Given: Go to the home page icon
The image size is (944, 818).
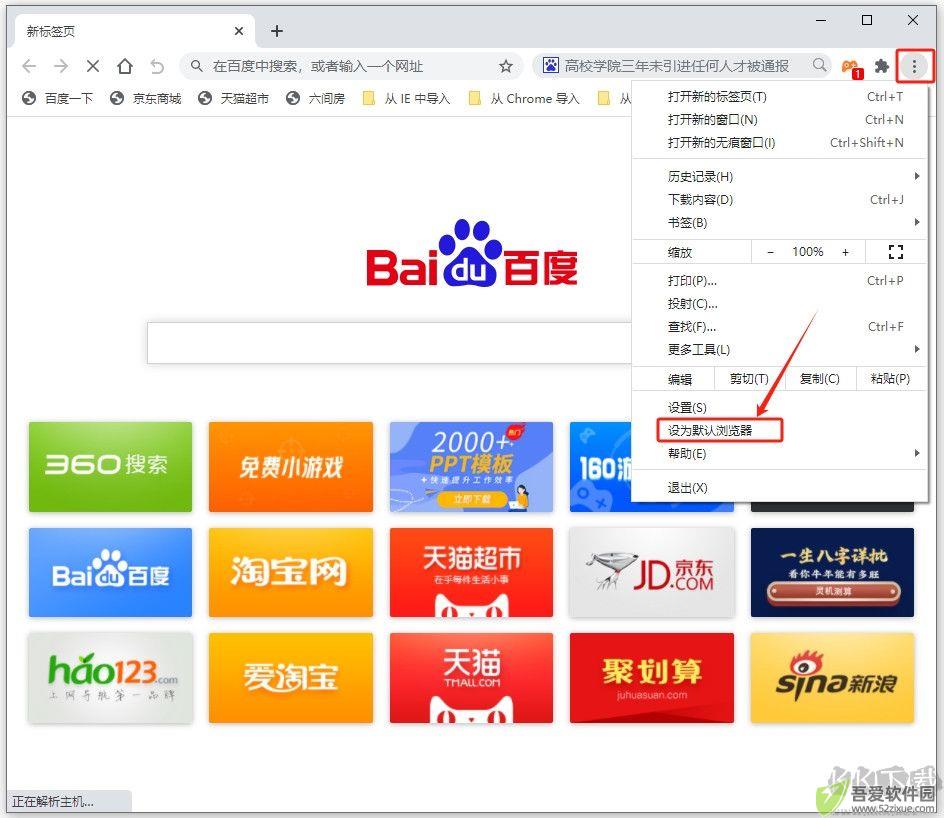Looking at the screenshot, I should point(125,66).
